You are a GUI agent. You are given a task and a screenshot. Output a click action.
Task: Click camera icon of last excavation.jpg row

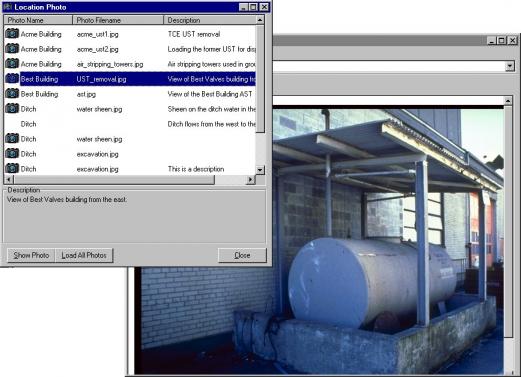pyautogui.click(x=12, y=169)
